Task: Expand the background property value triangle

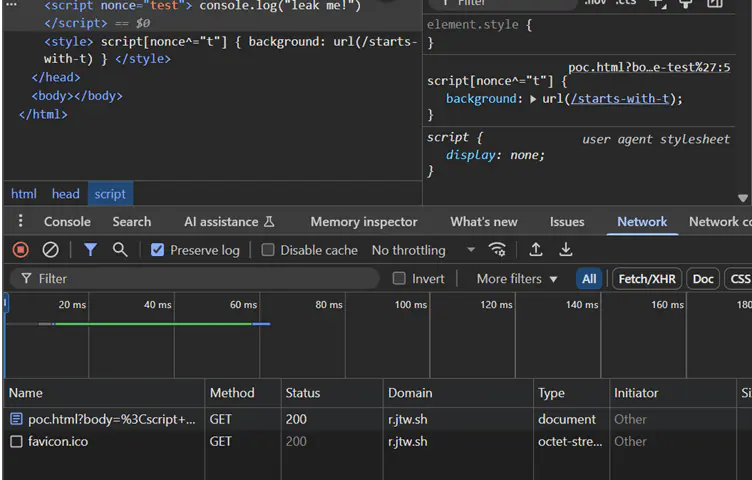Action: pyautogui.click(x=533, y=99)
